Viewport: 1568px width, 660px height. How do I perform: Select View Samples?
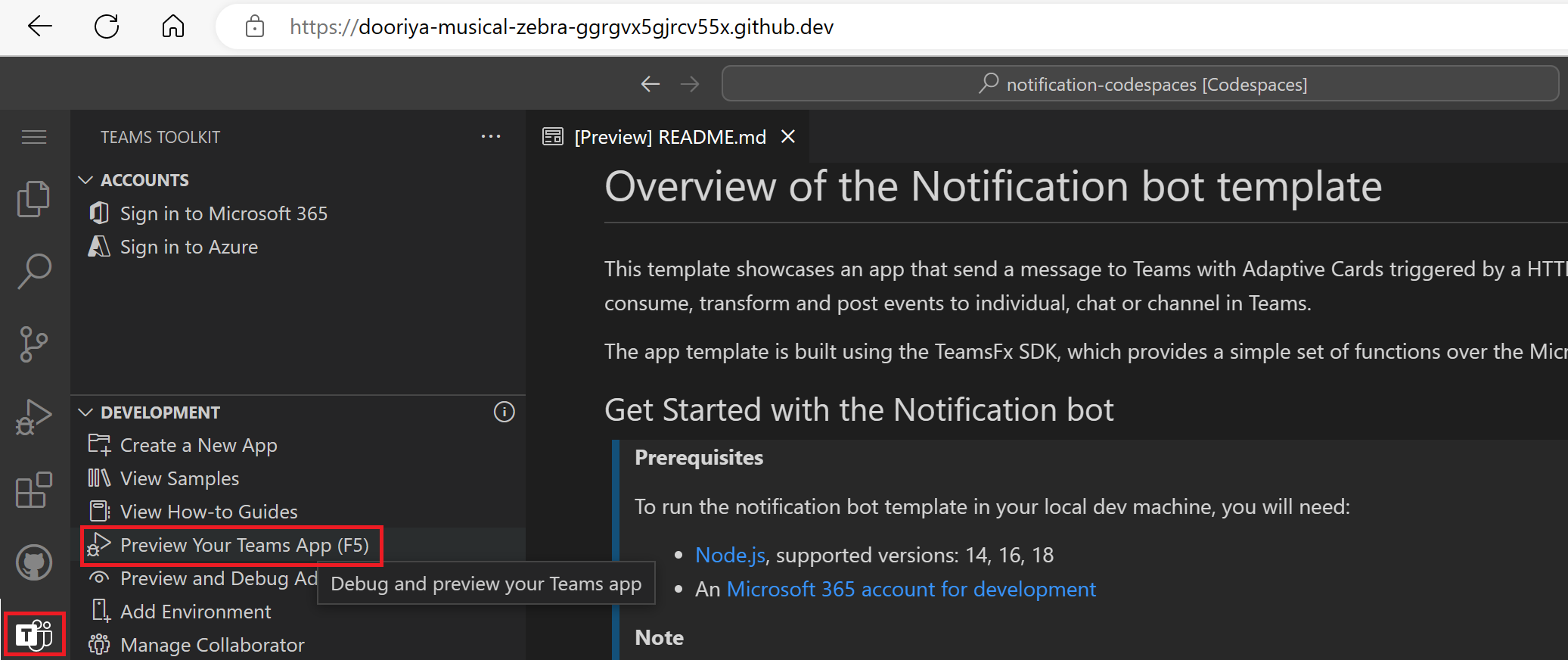180,478
